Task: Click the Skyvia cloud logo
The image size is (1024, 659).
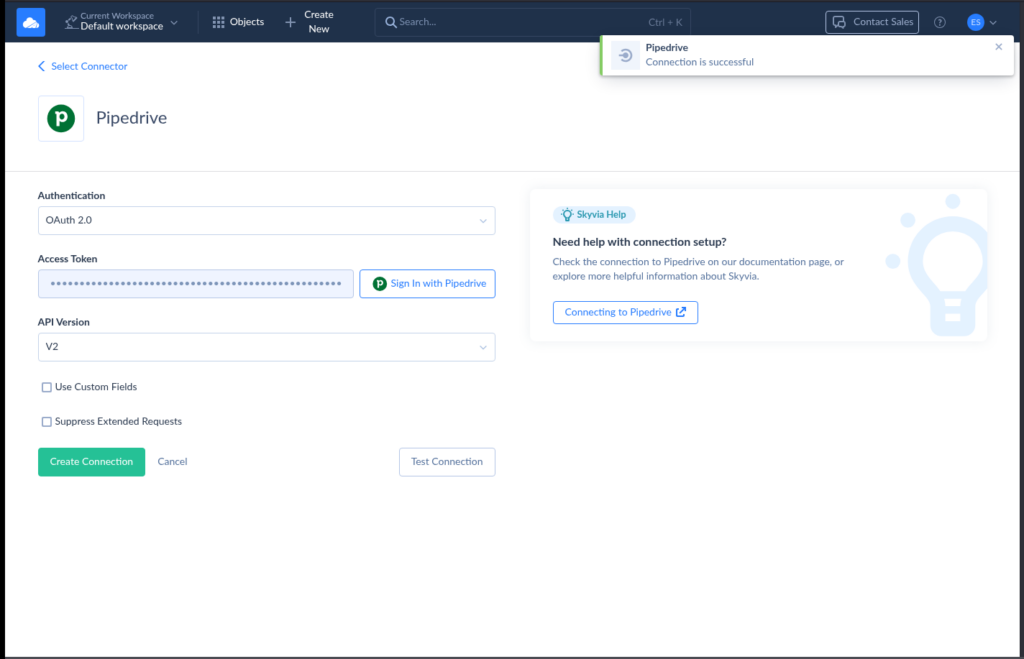Action: pyautogui.click(x=31, y=22)
